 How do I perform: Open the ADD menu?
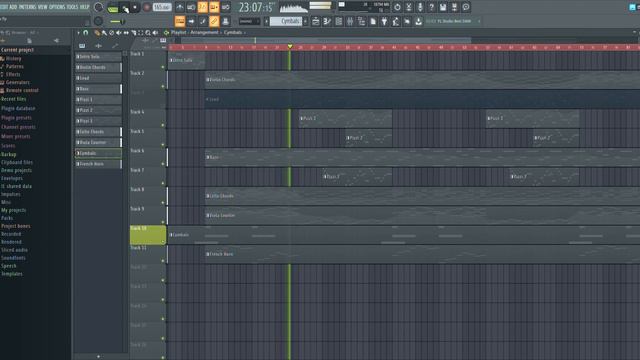click(13, 7)
